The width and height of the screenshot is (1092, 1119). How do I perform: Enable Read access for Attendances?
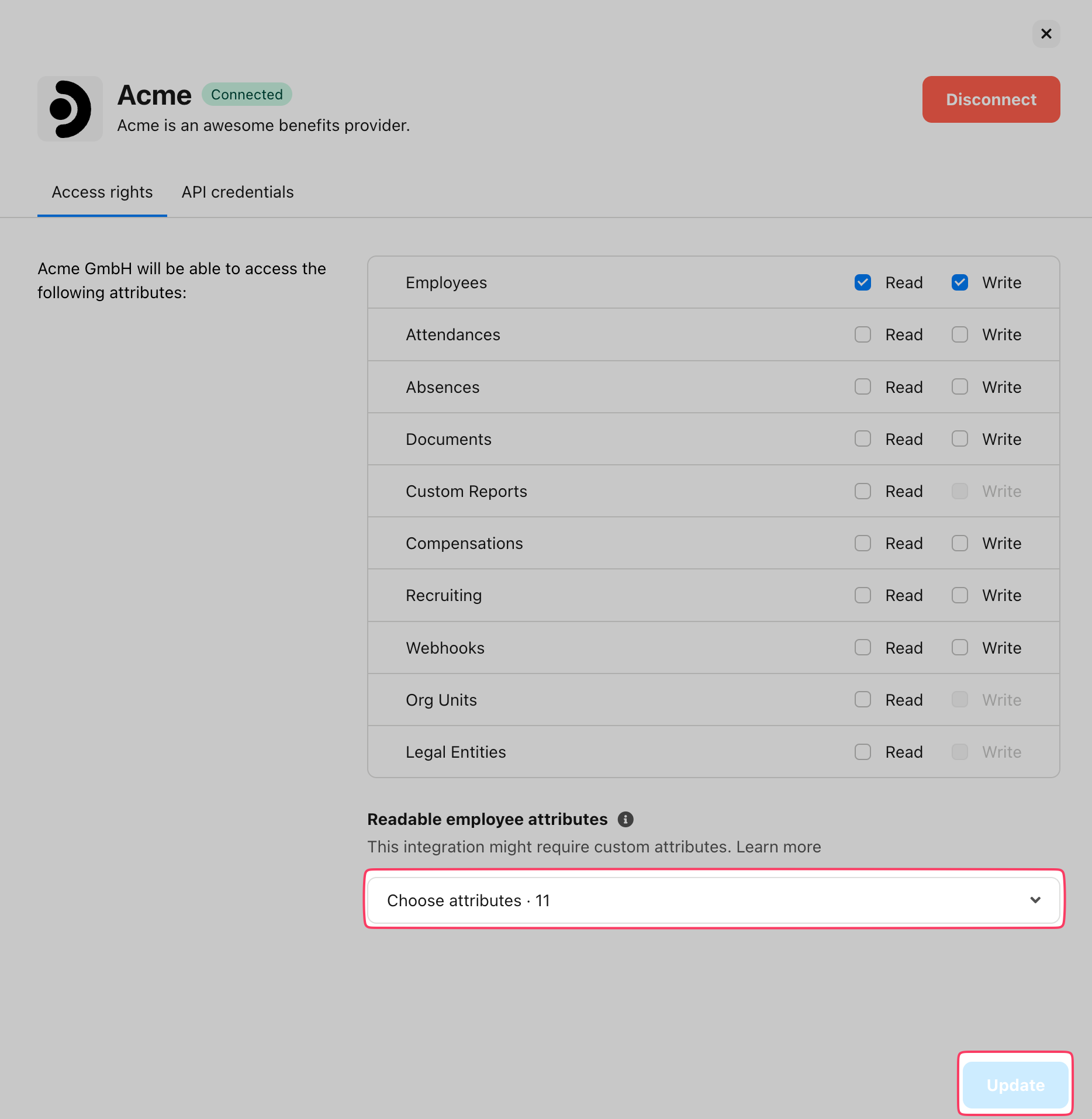pos(862,334)
